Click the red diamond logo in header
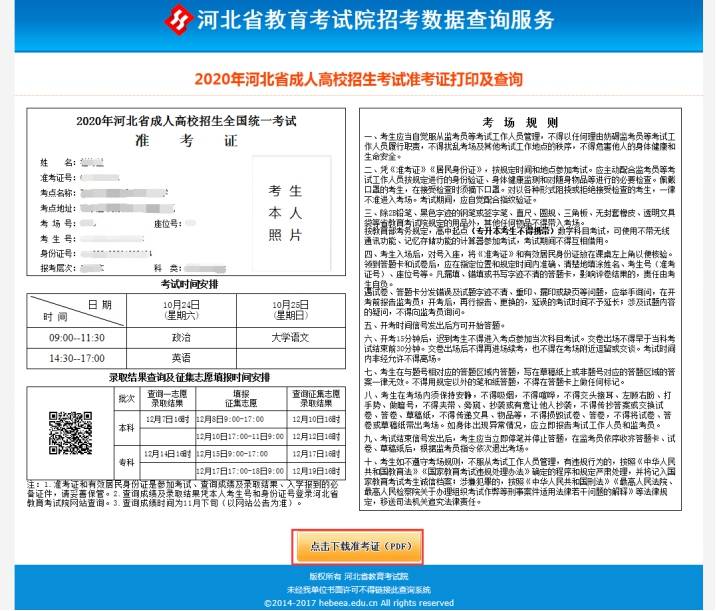Screen dimensions: 716x611 point(178,20)
